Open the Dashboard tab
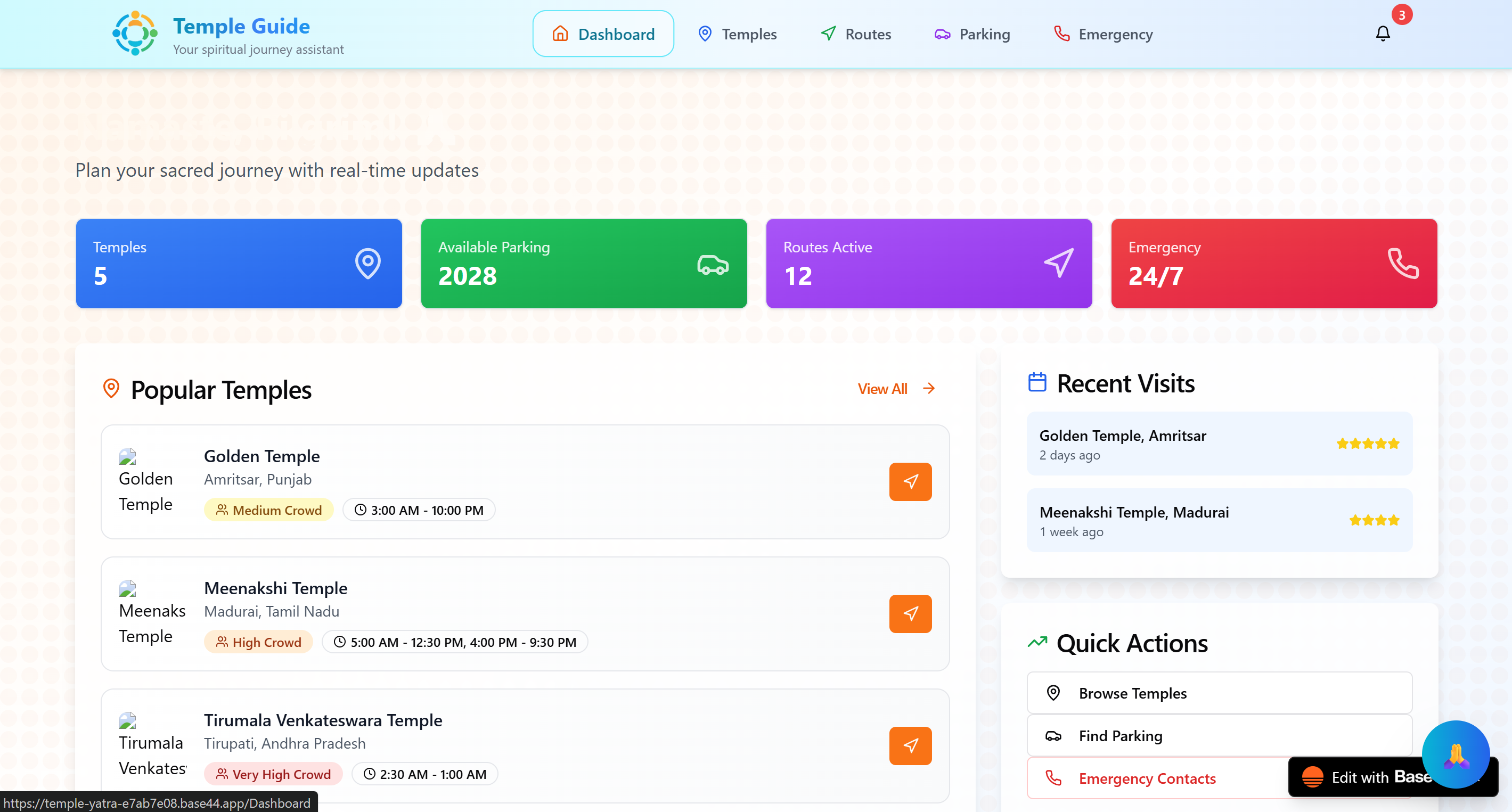 point(603,34)
